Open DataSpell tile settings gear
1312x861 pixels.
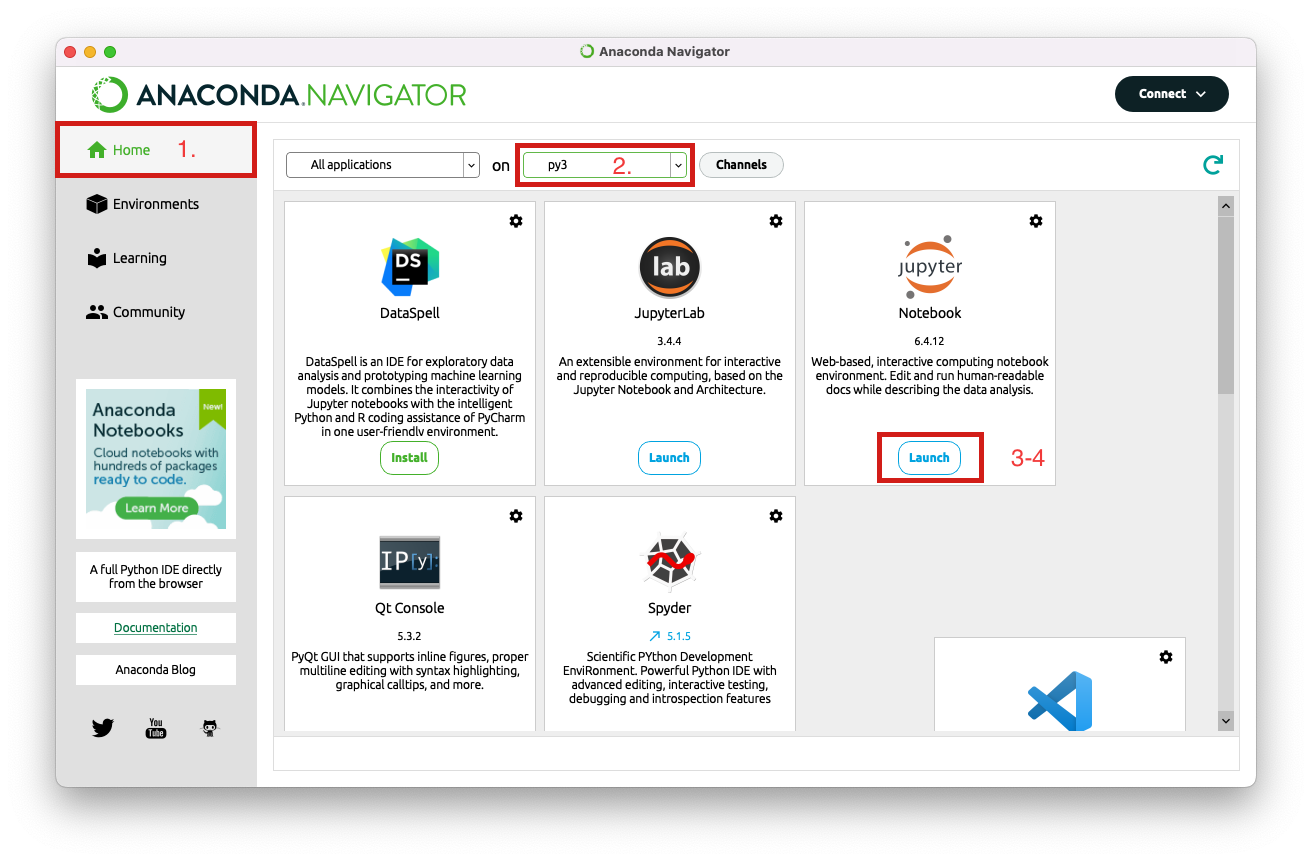coord(516,221)
